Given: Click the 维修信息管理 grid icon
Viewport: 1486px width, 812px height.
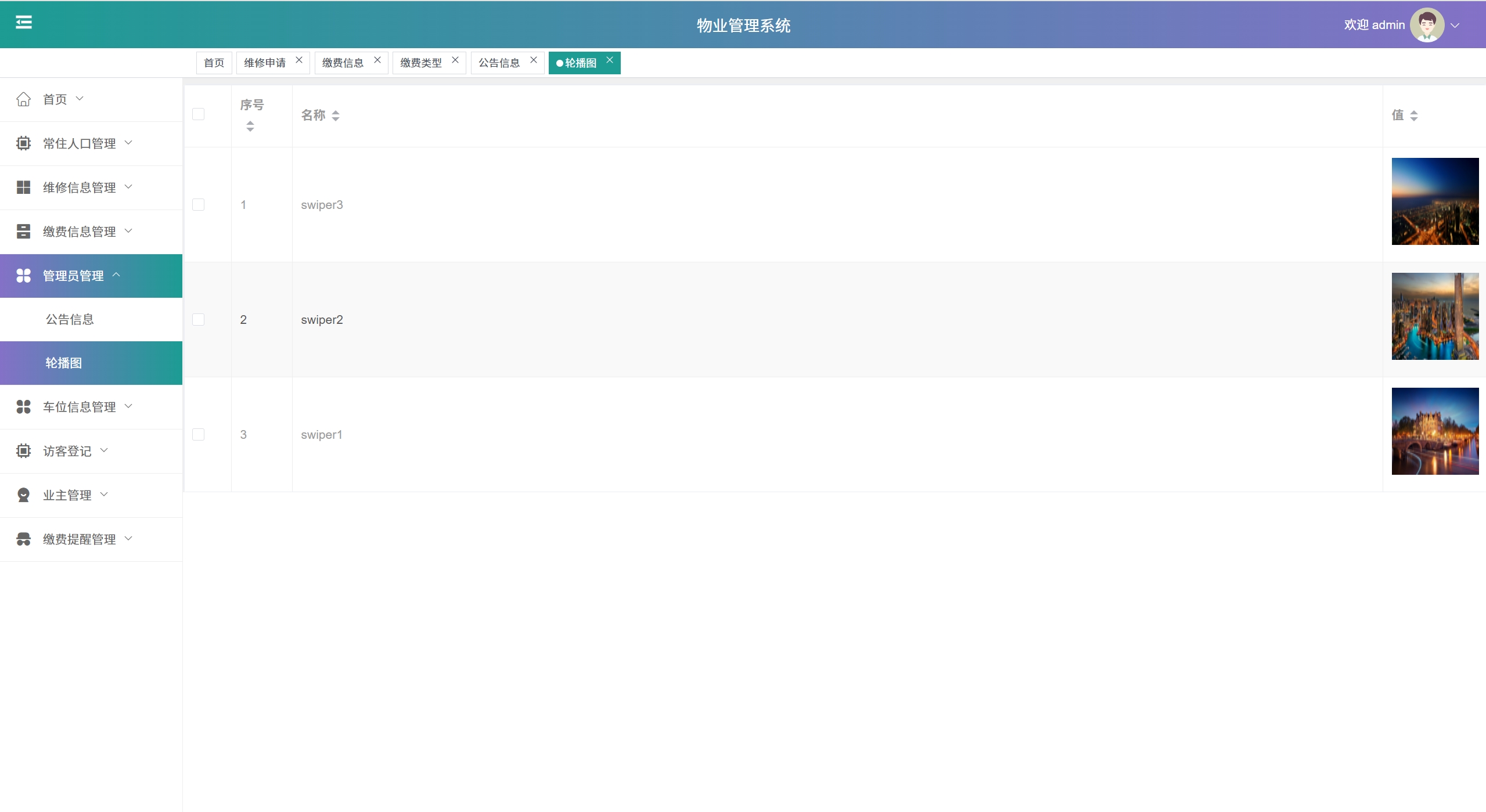Looking at the screenshot, I should (23, 187).
